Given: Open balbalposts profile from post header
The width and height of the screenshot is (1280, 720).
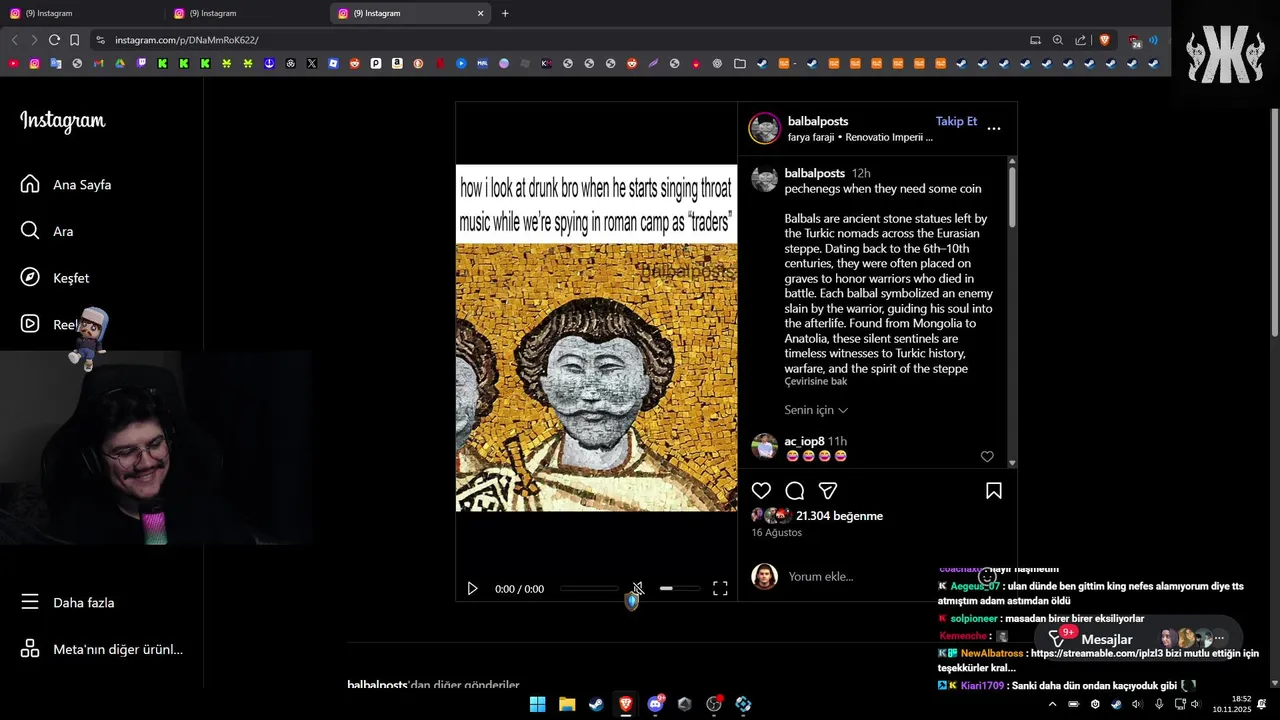Looking at the screenshot, I should (818, 121).
